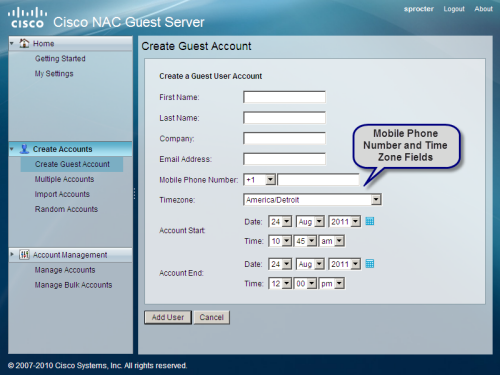Open Getting Started page
This screenshot has height=375, width=500.
pos(60,59)
